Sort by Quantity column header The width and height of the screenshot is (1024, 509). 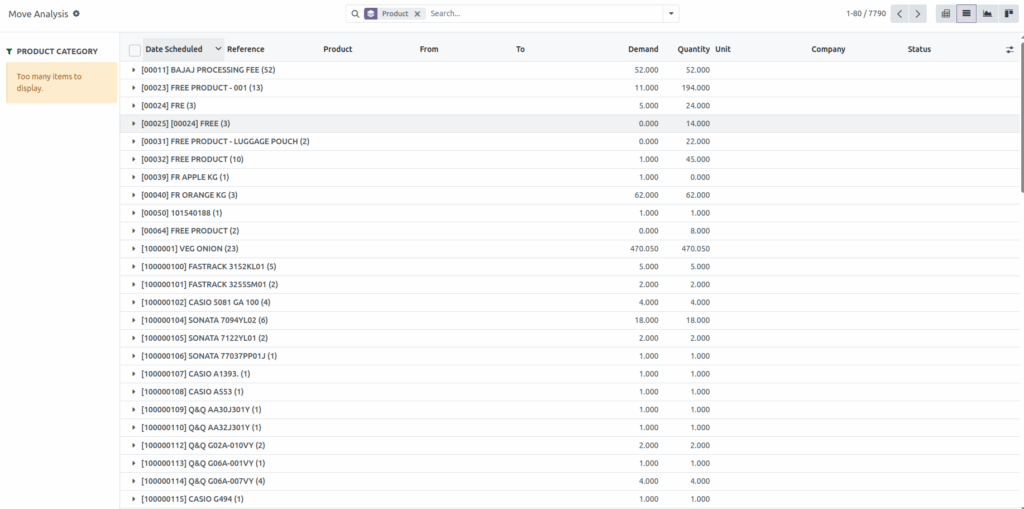pos(694,49)
